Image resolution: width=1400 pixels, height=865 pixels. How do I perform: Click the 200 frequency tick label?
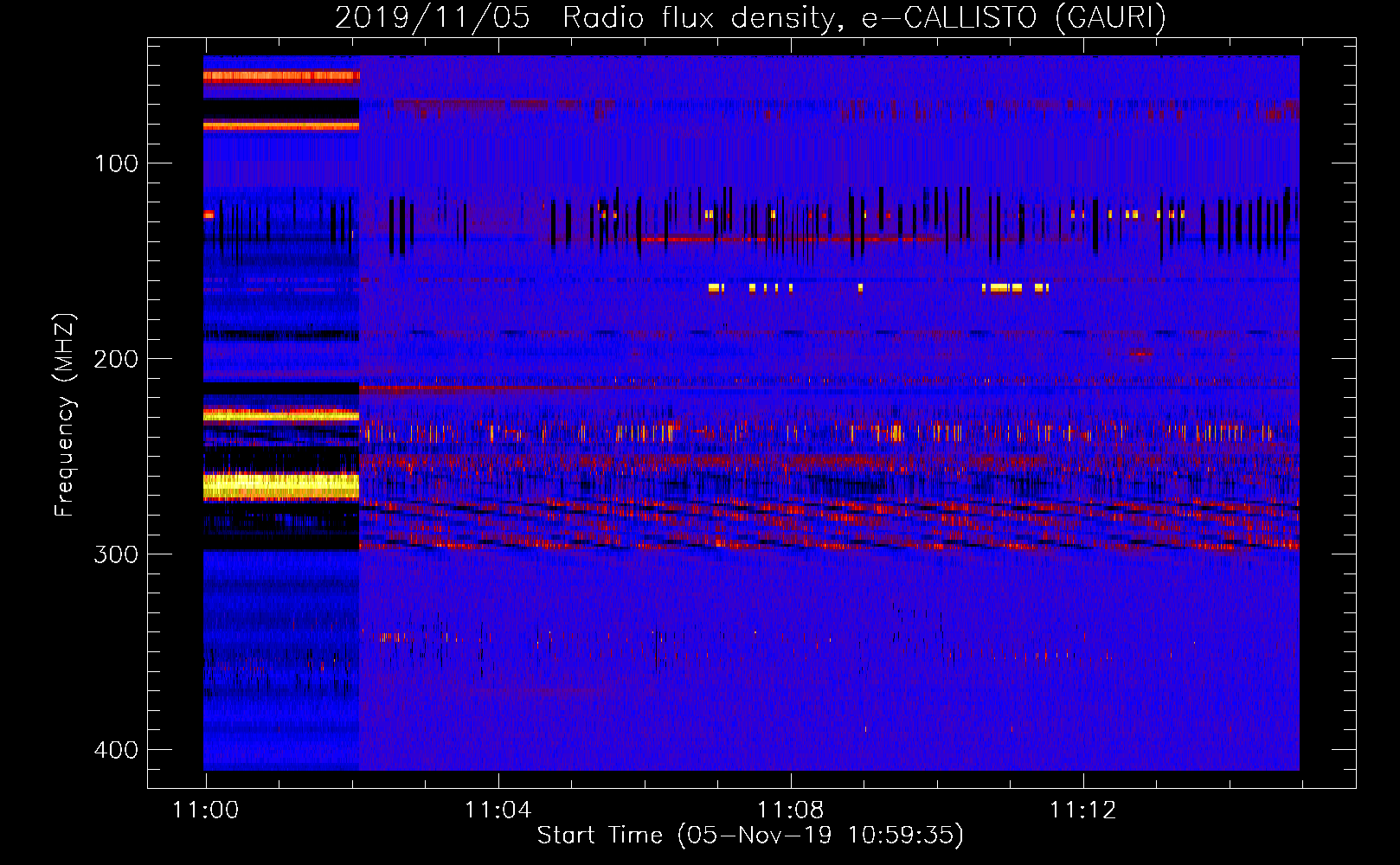[116, 359]
